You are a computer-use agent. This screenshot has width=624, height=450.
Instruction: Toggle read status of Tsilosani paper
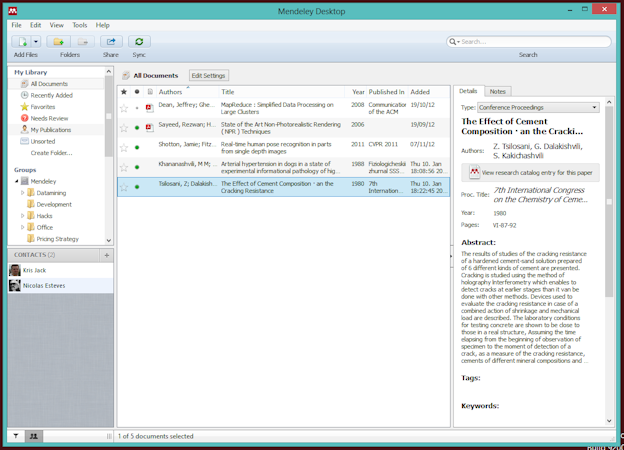click(137, 187)
